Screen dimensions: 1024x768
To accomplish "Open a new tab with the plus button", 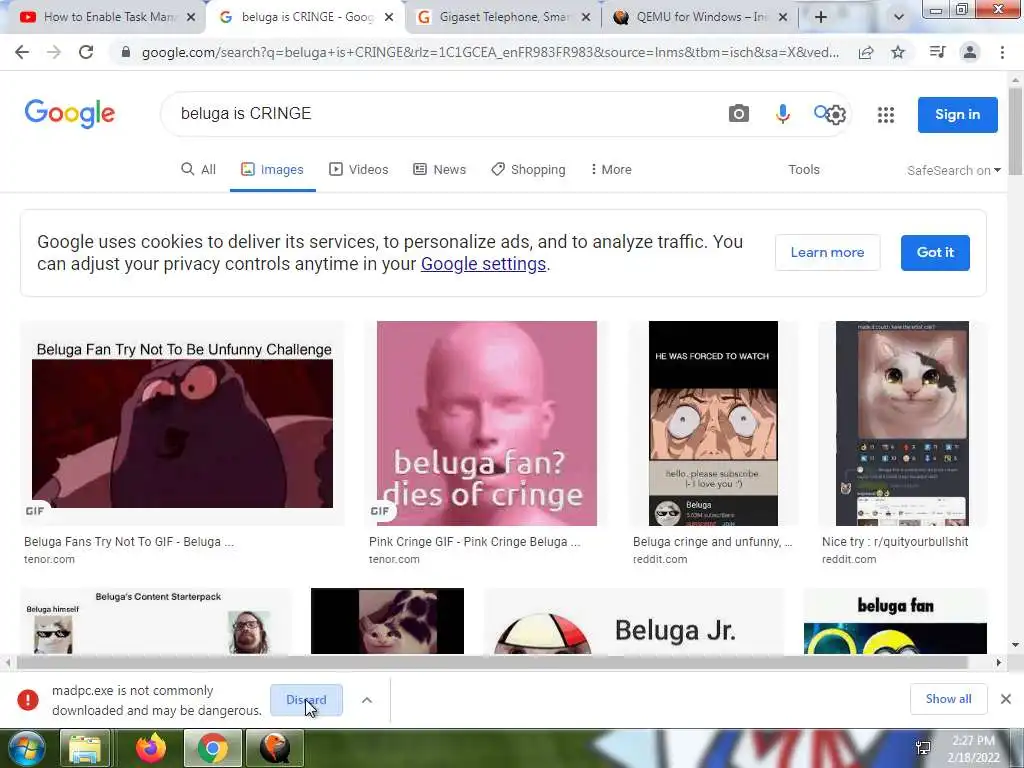I will pos(821,17).
